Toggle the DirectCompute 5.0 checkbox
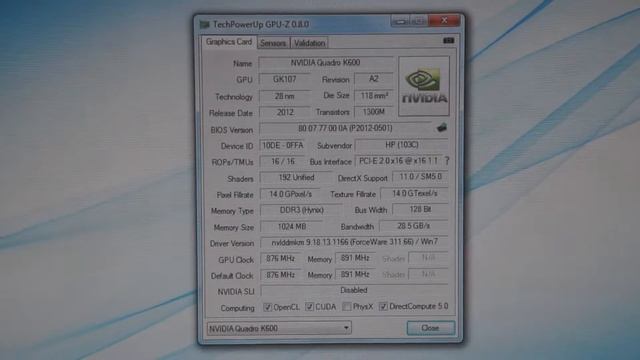This screenshot has width=640, height=360. pyautogui.click(x=383, y=306)
